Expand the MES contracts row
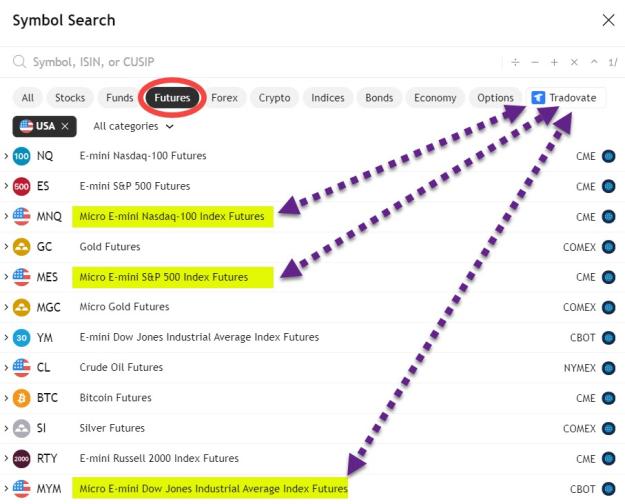Image resolution: width=625 pixels, height=504 pixels. coord(6,277)
